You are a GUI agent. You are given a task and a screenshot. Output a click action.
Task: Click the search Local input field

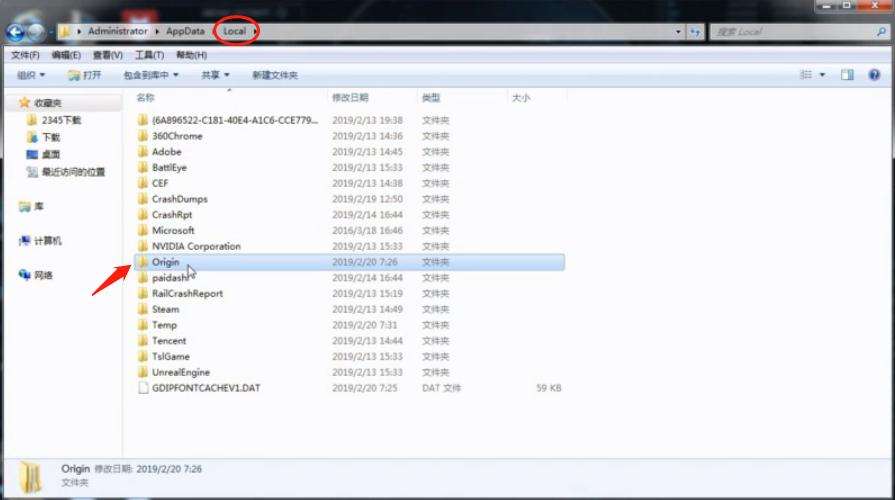click(793, 32)
